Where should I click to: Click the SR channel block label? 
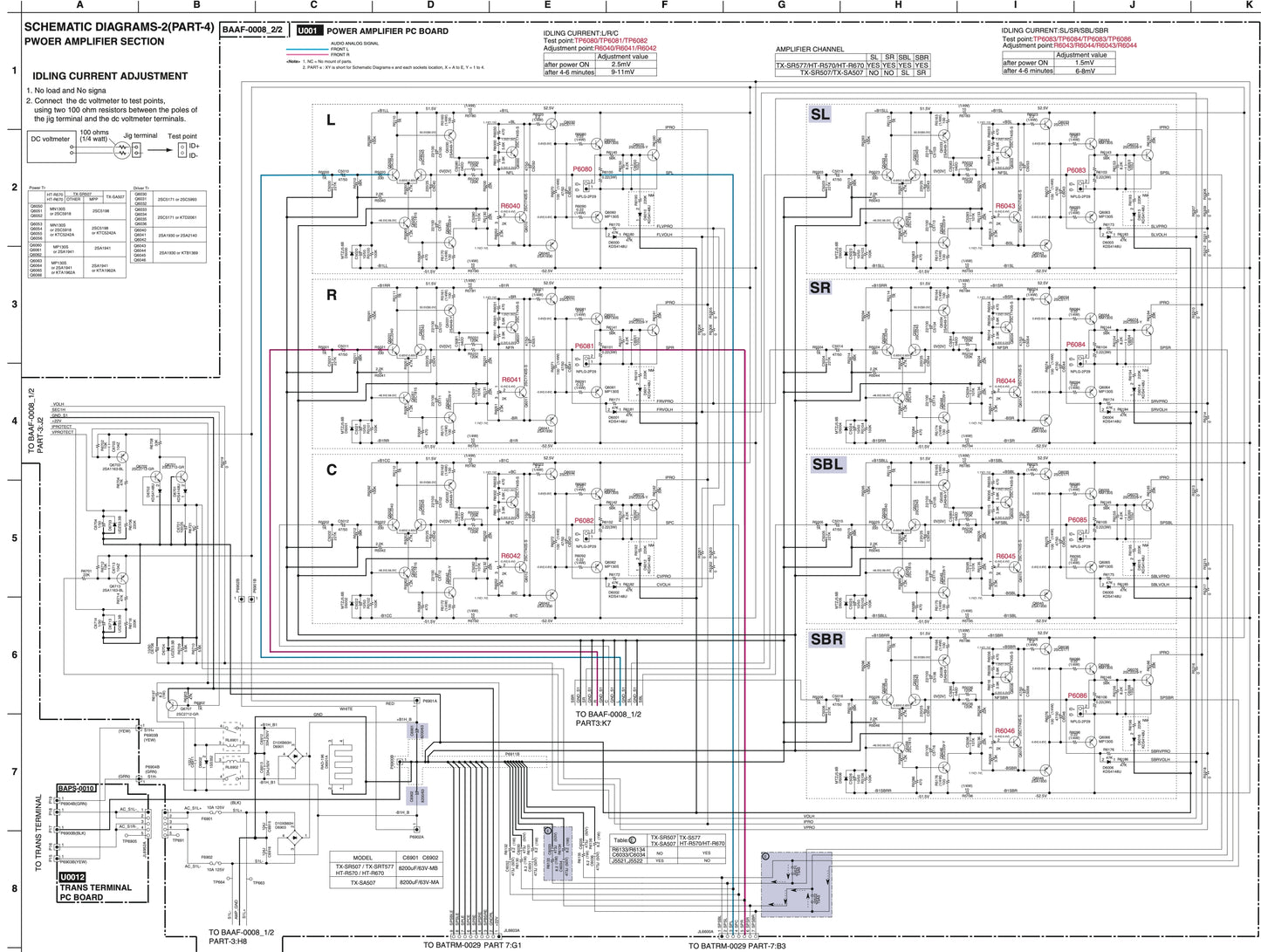(820, 288)
